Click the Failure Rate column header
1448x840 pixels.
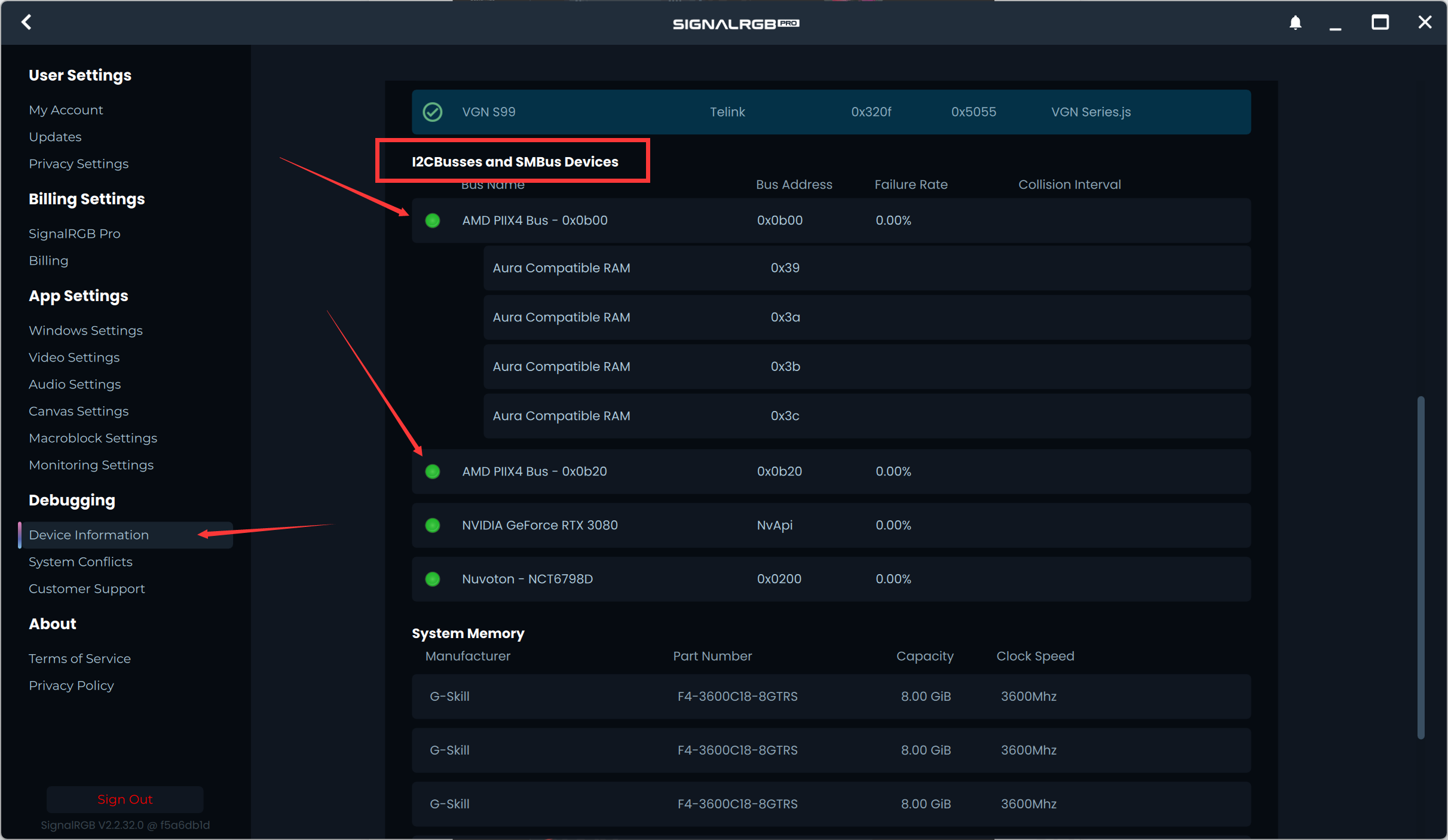[911, 185]
